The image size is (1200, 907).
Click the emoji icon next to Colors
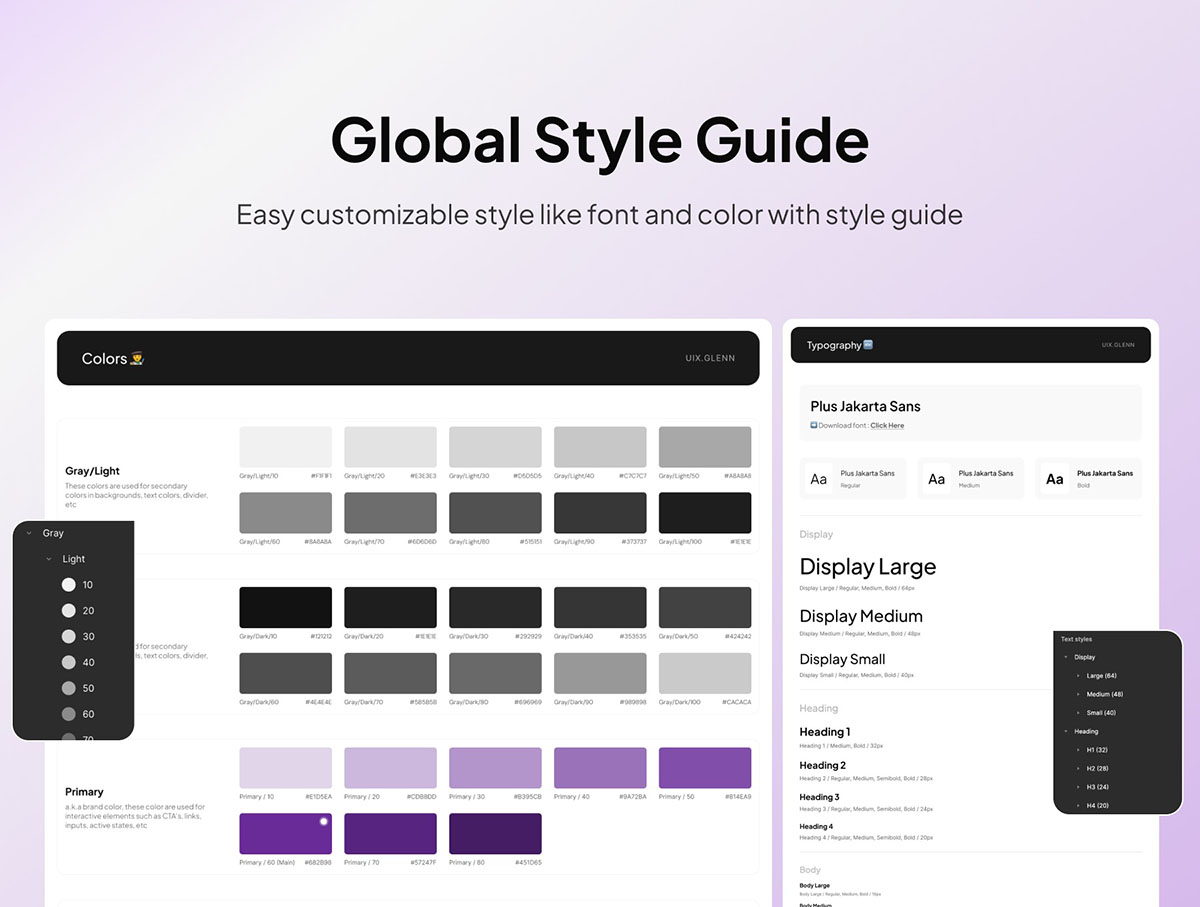[x=137, y=358]
